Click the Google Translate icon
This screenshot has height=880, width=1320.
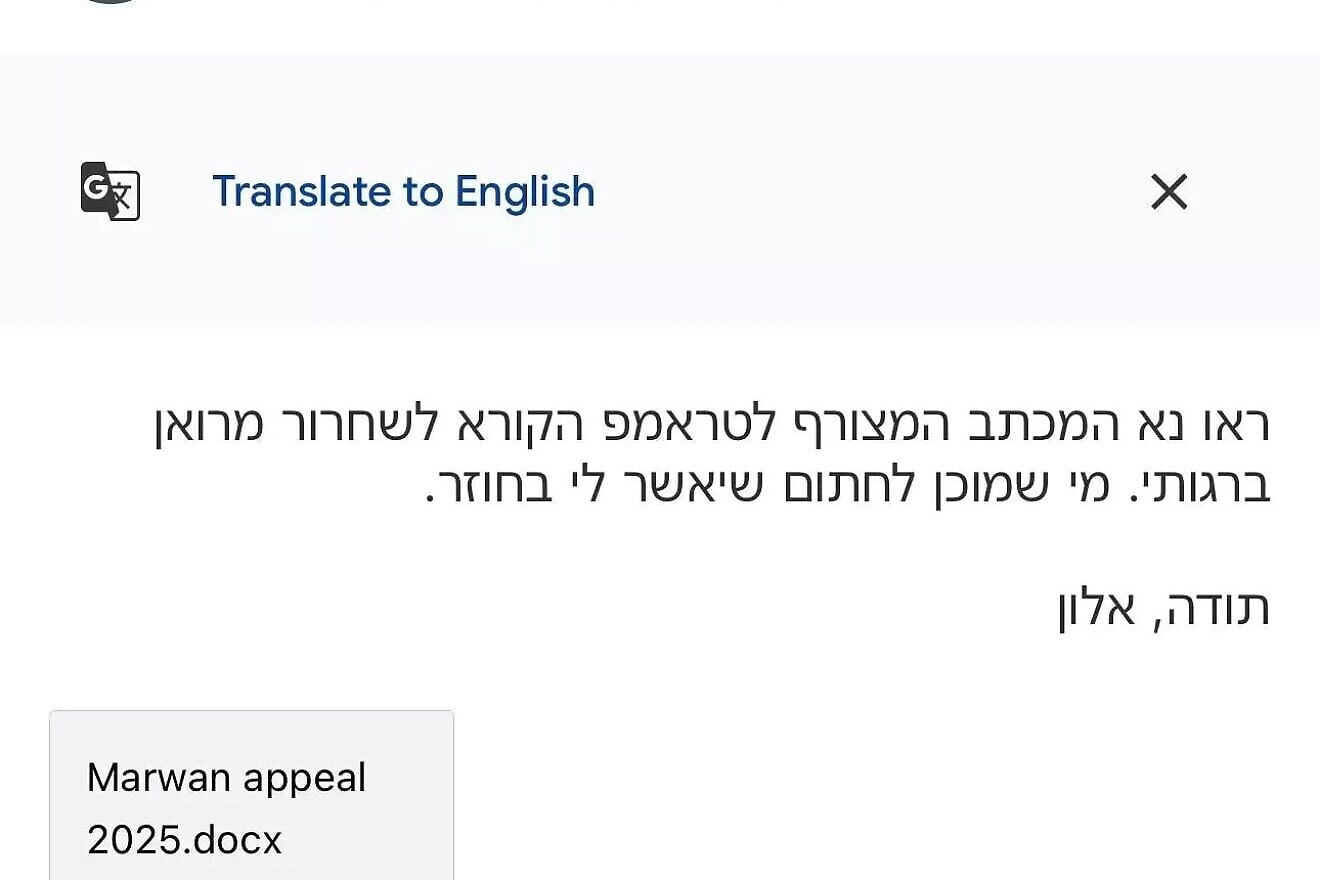[x=110, y=191]
